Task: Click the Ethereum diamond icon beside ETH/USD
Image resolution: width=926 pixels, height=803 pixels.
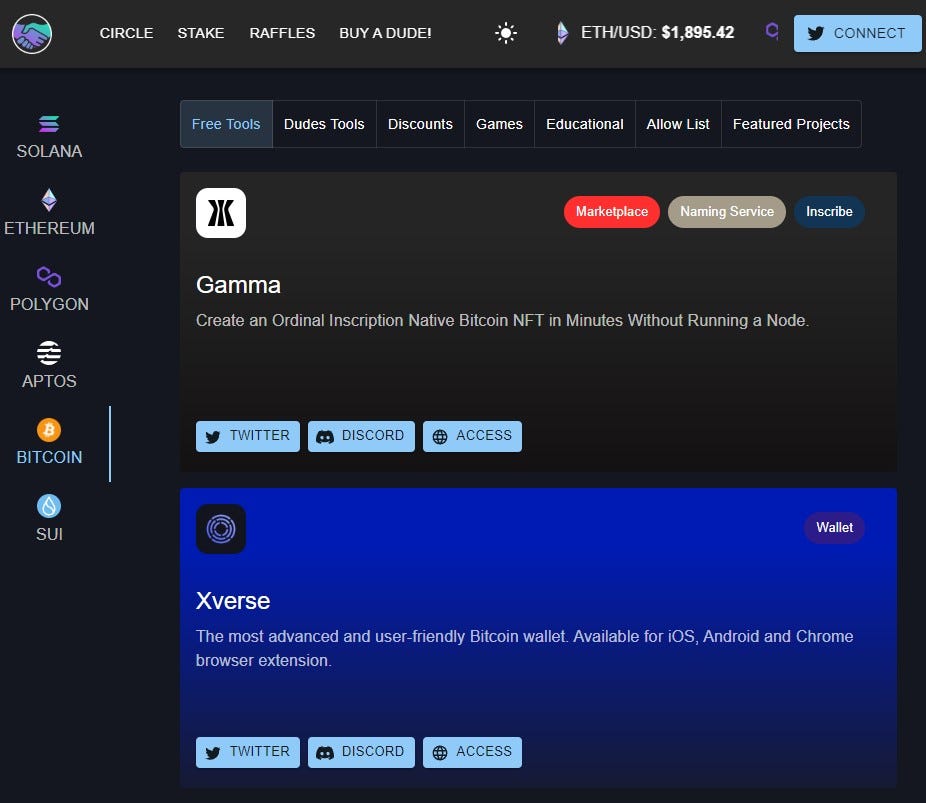Action: click(x=562, y=33)
